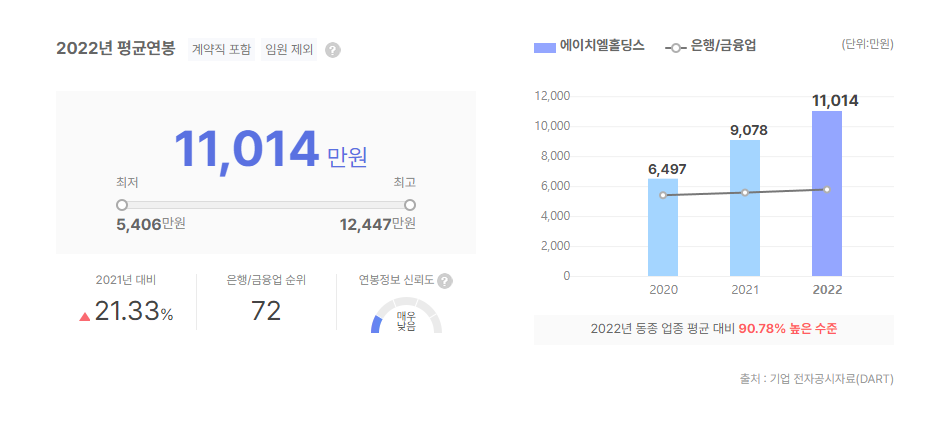Click the 에이치엘홀딩스 legend label

(602, 45)
